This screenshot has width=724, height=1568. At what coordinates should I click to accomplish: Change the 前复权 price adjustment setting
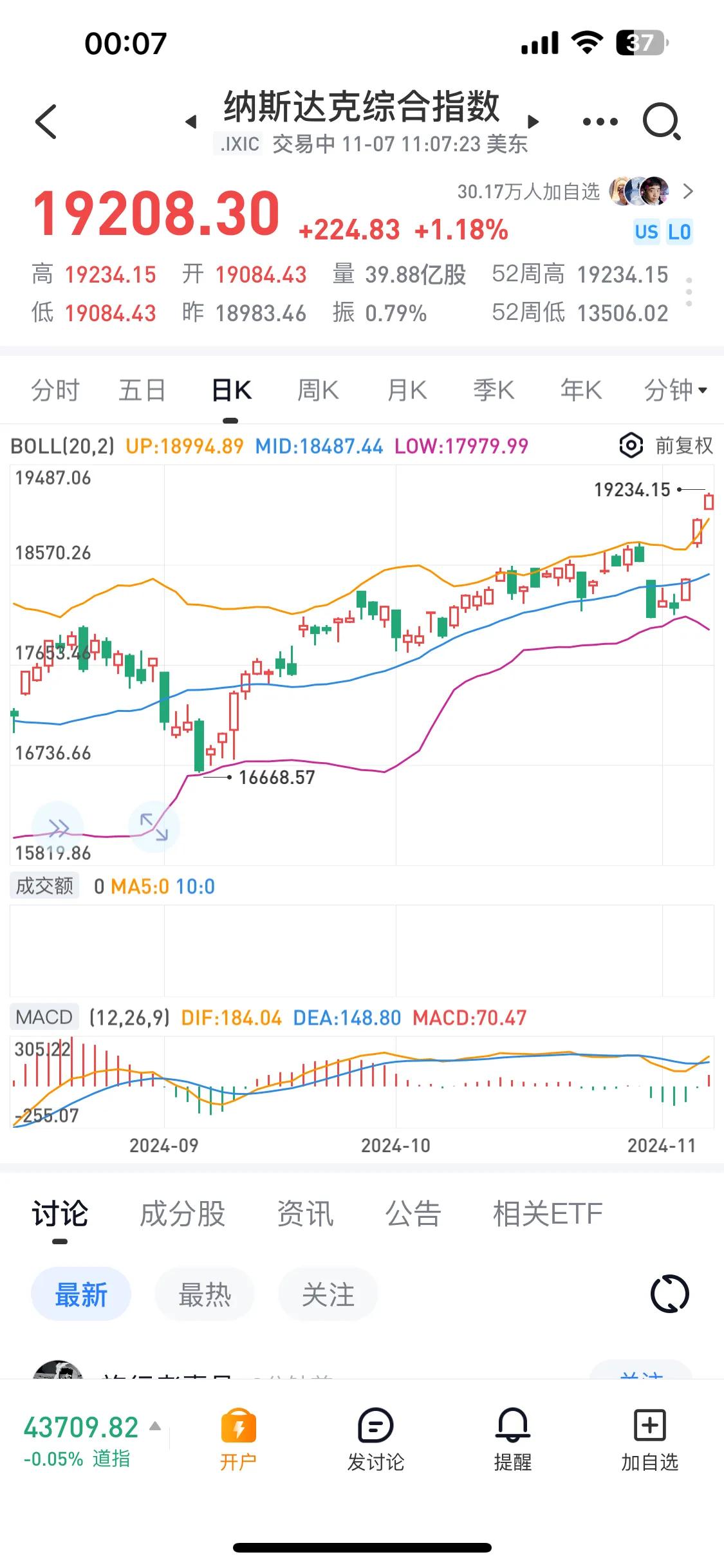point(684,445)
